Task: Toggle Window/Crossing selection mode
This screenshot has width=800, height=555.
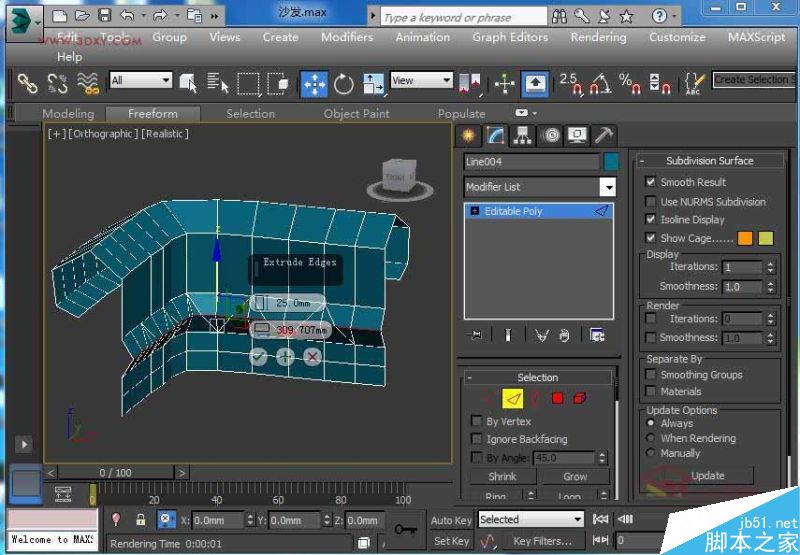Action: click(x=278, y=83)
